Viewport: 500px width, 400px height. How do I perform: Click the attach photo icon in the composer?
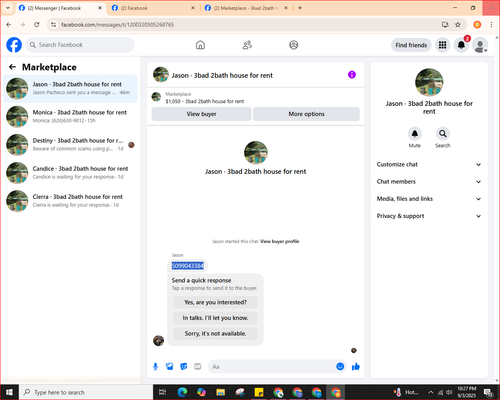tap(170, 367)
